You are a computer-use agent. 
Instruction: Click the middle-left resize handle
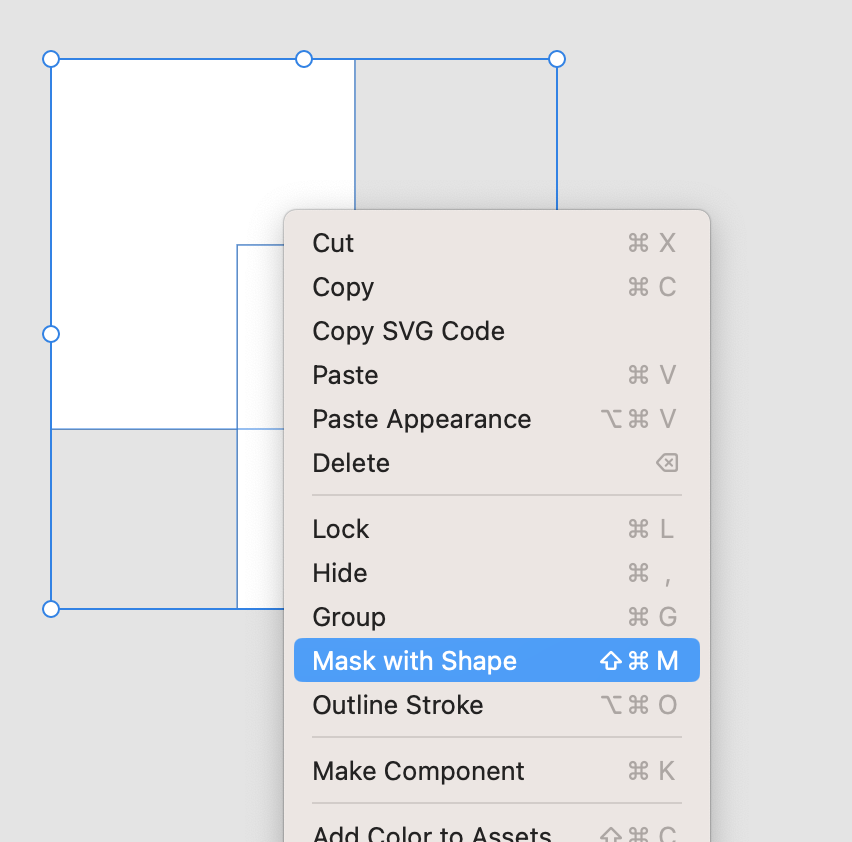51,334
